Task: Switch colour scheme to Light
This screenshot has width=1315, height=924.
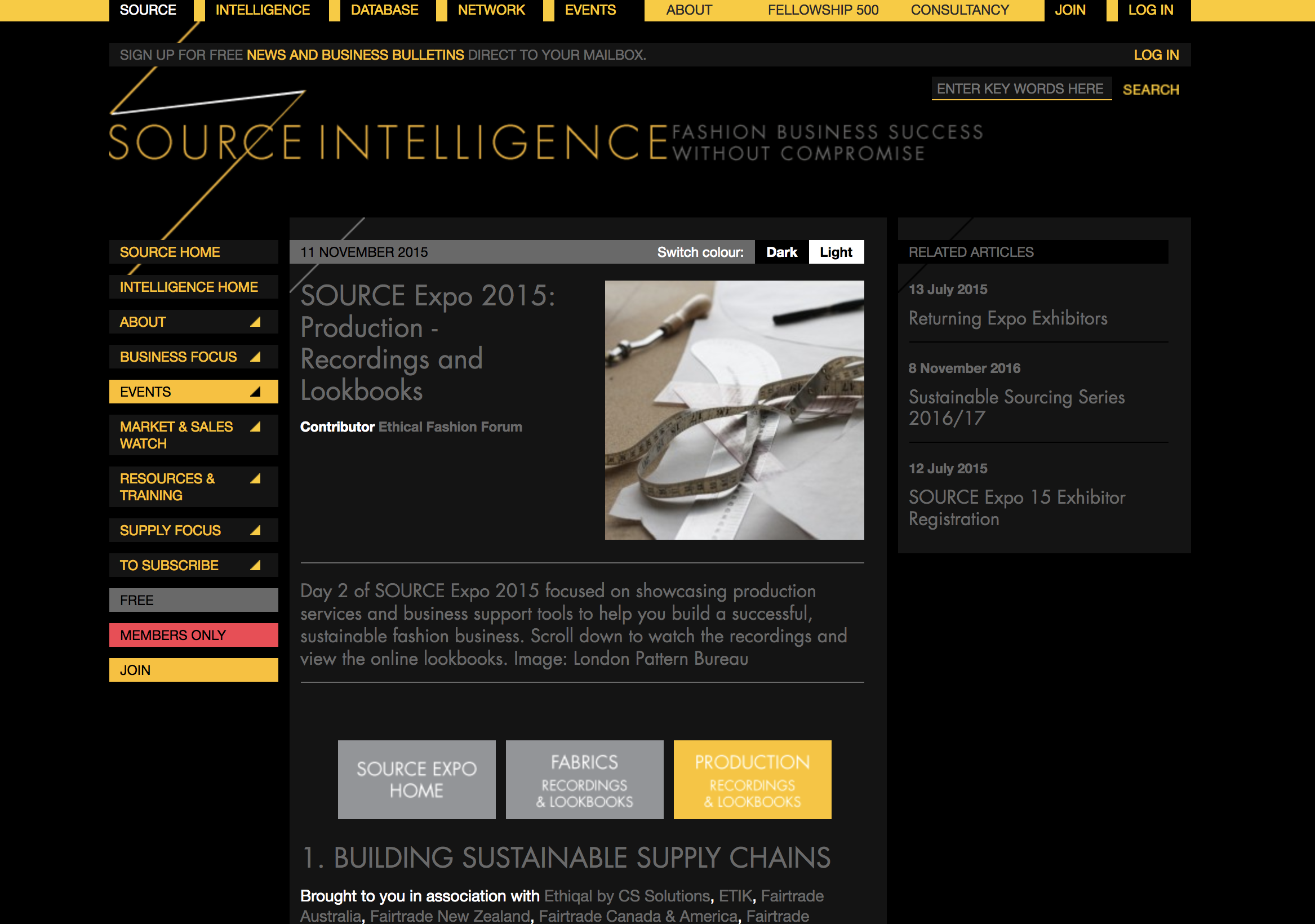Action: pyautogui.click(x=836, y=252)
